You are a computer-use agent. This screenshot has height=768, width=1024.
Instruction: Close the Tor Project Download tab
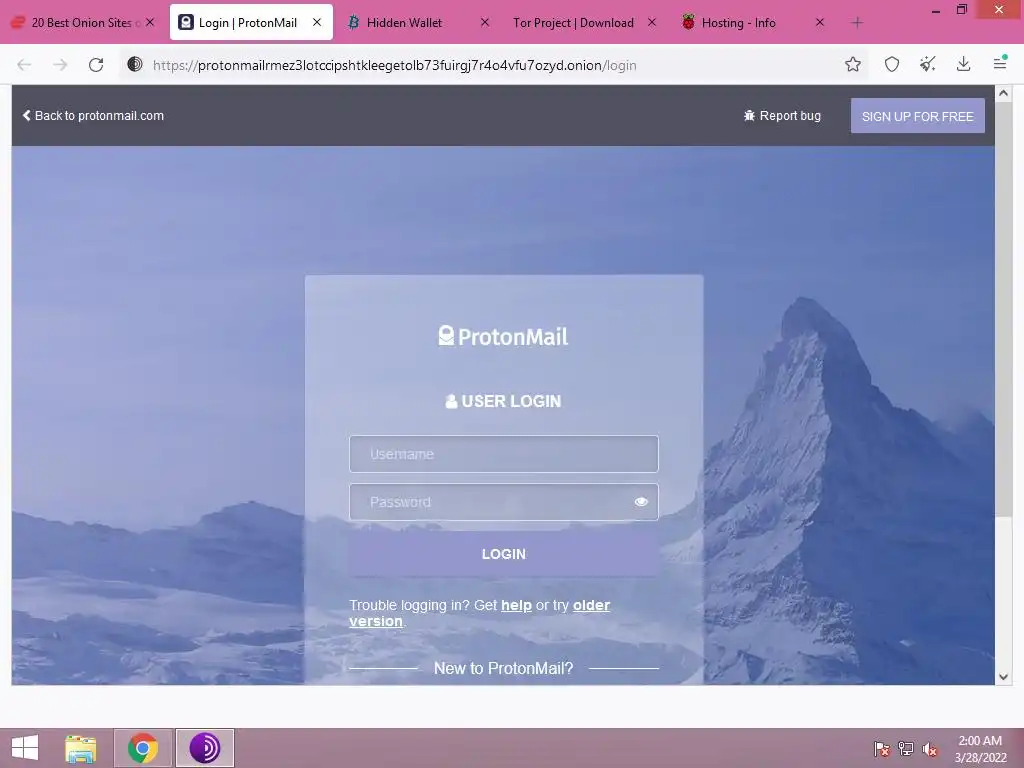pos(652,22)
